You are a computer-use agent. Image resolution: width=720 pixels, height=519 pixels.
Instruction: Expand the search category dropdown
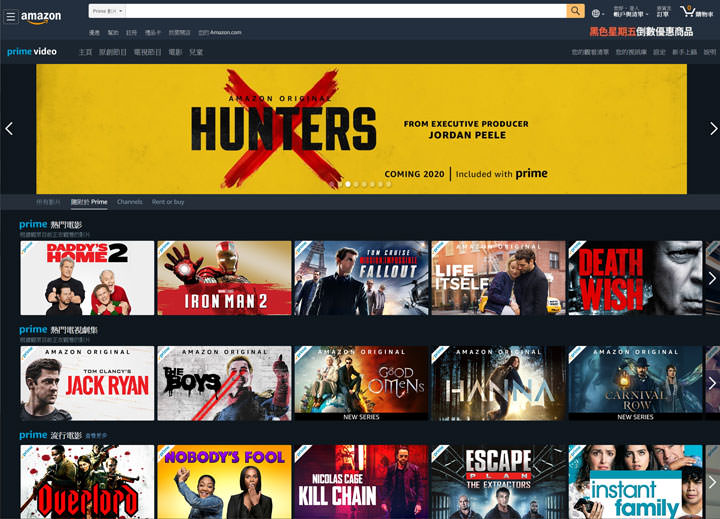pyautogui.click(x=107, y=11)
